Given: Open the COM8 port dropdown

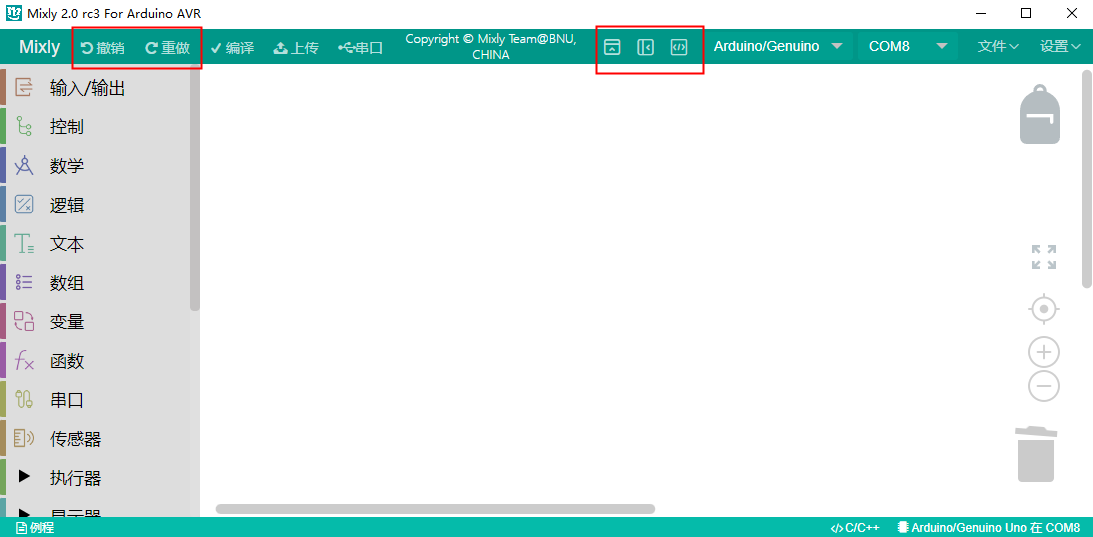Looking at the screenshot, I should [x=907, y=46].
